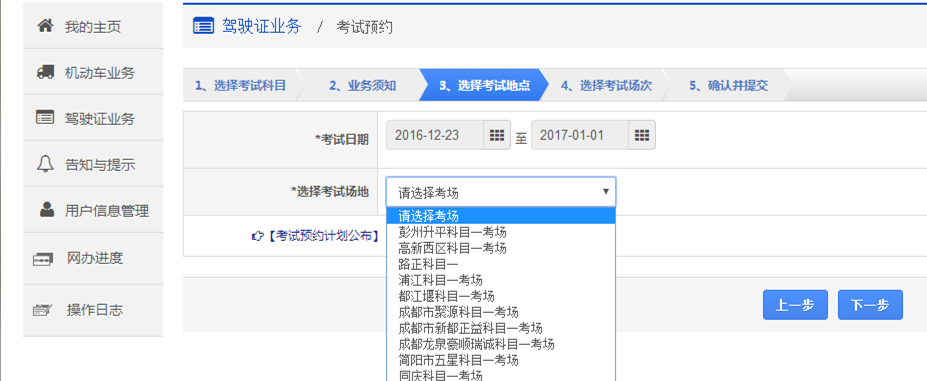
Task: Click the bell icon for 告知与提示
Action: tap(45, 163)
